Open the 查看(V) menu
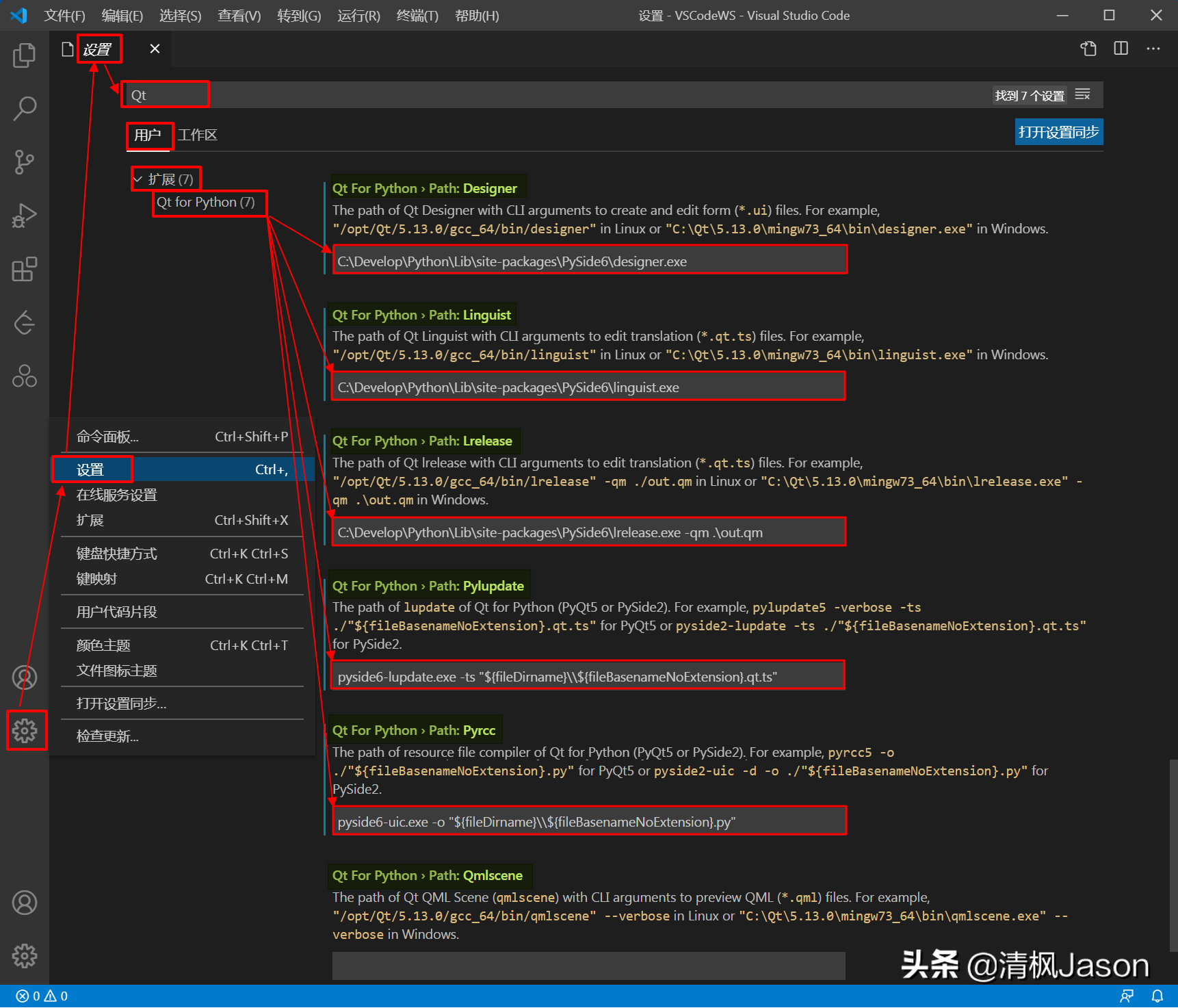 [239, 15]
